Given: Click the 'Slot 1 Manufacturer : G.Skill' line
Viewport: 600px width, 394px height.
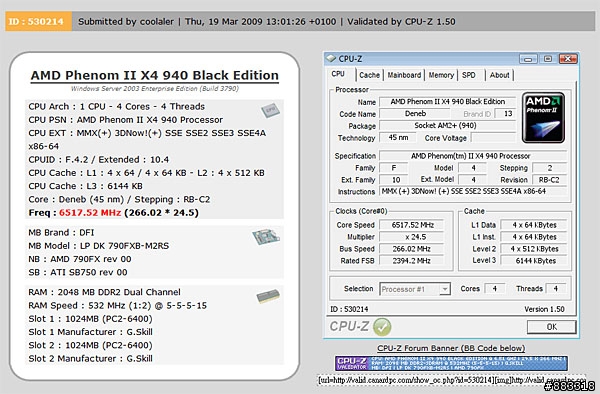Looking at the screenshot, I should (90, 332).
